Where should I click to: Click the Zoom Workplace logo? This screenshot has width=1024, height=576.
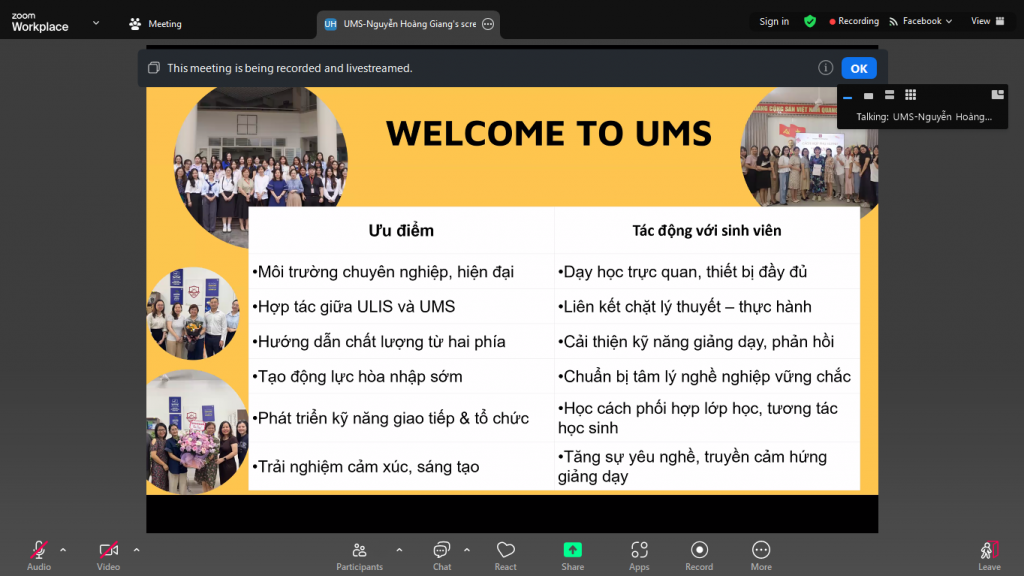tap(40, 22)
